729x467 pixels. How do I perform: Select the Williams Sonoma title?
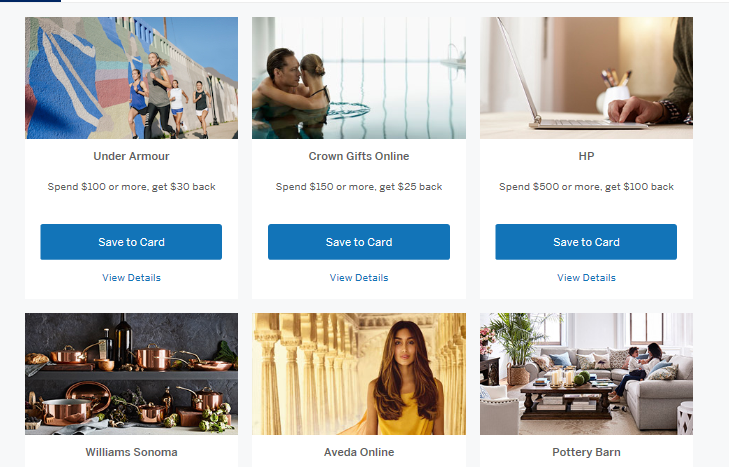pyautogui.click(x=132, y=452)
